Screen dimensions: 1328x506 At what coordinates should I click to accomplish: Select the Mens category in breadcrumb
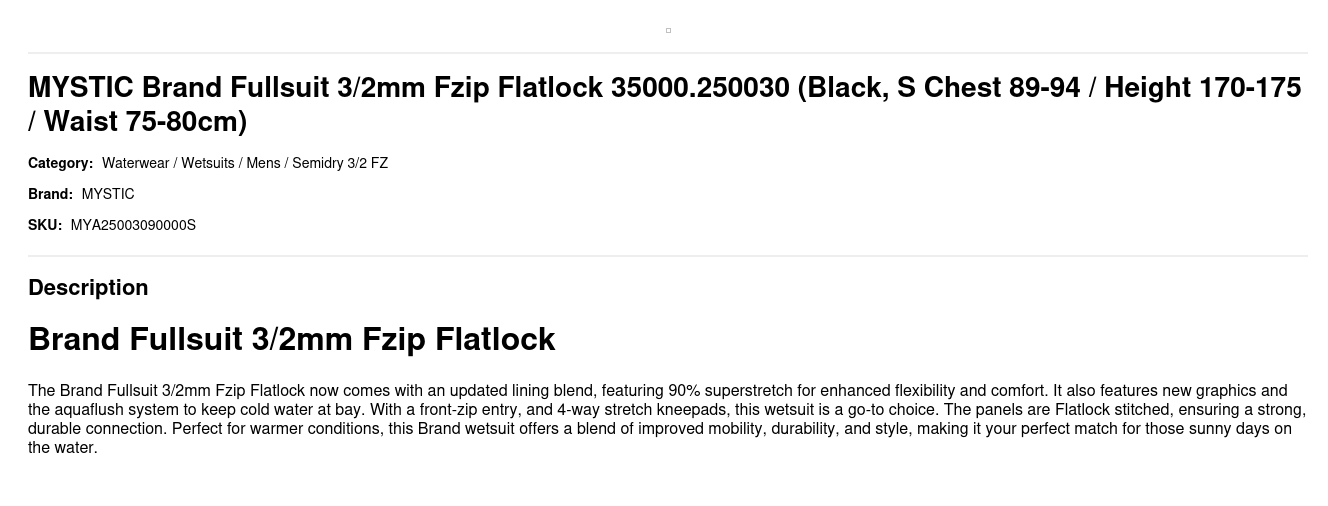click(x=263, y=163)
